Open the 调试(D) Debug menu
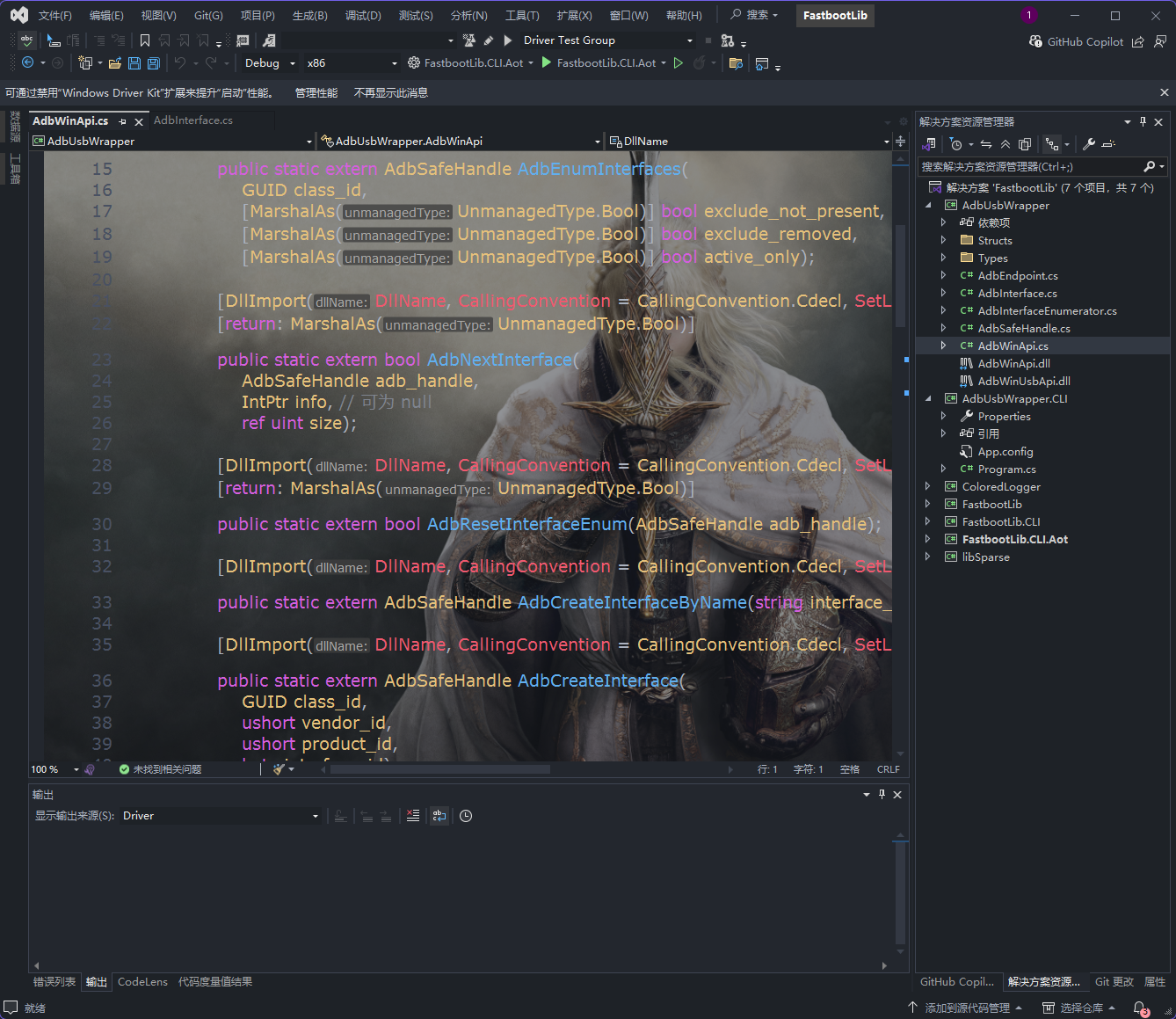Viewport: 1176px width, 1019px height. point(363,16)
